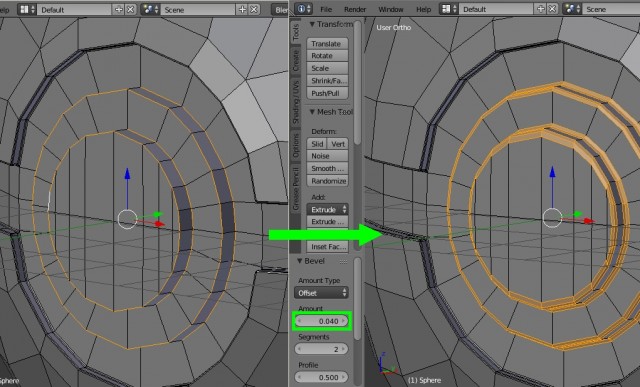Click the Randomize button

click(x=327, y=181)
